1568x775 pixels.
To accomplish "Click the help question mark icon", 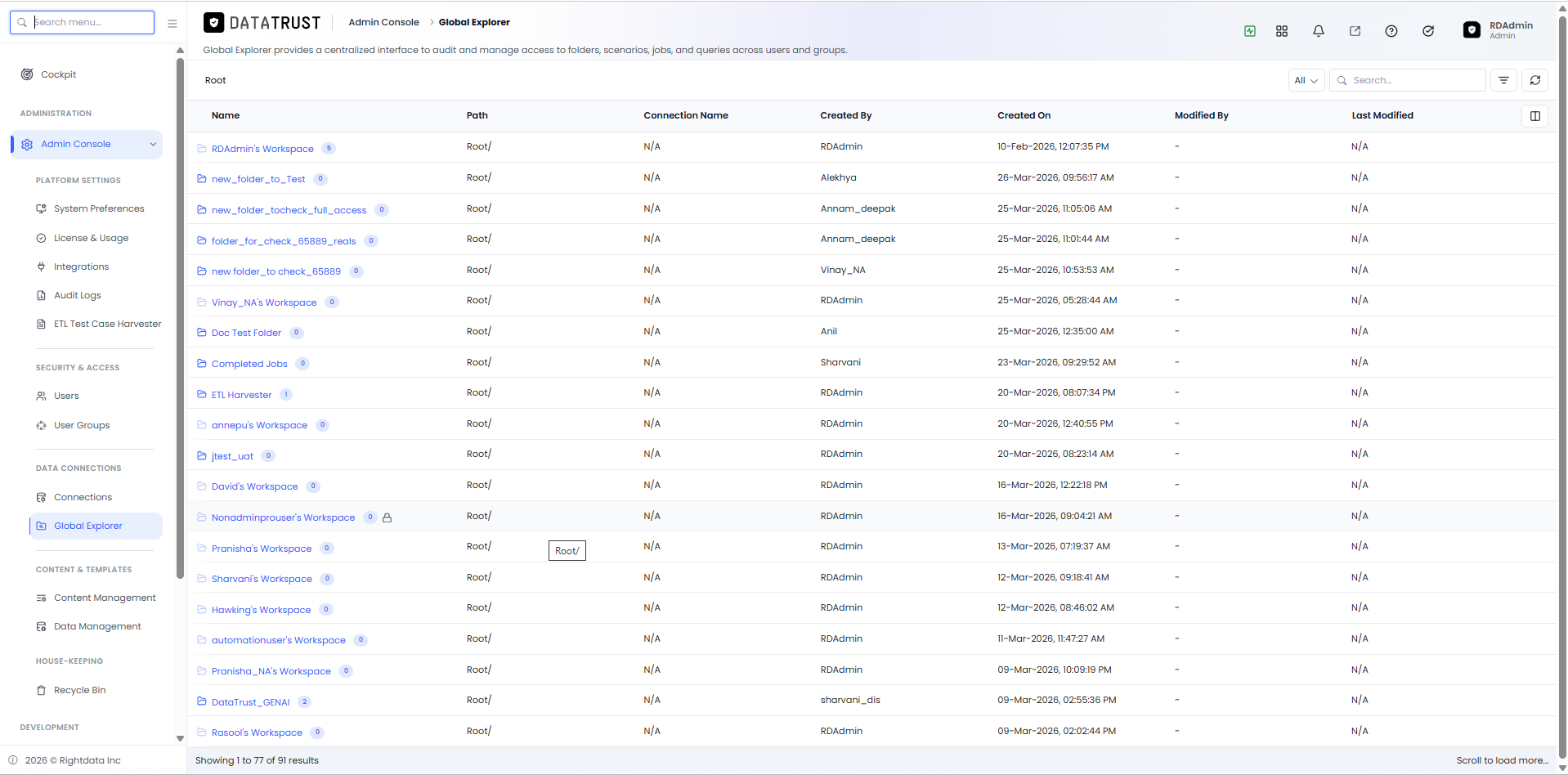I will (1391, 31).
